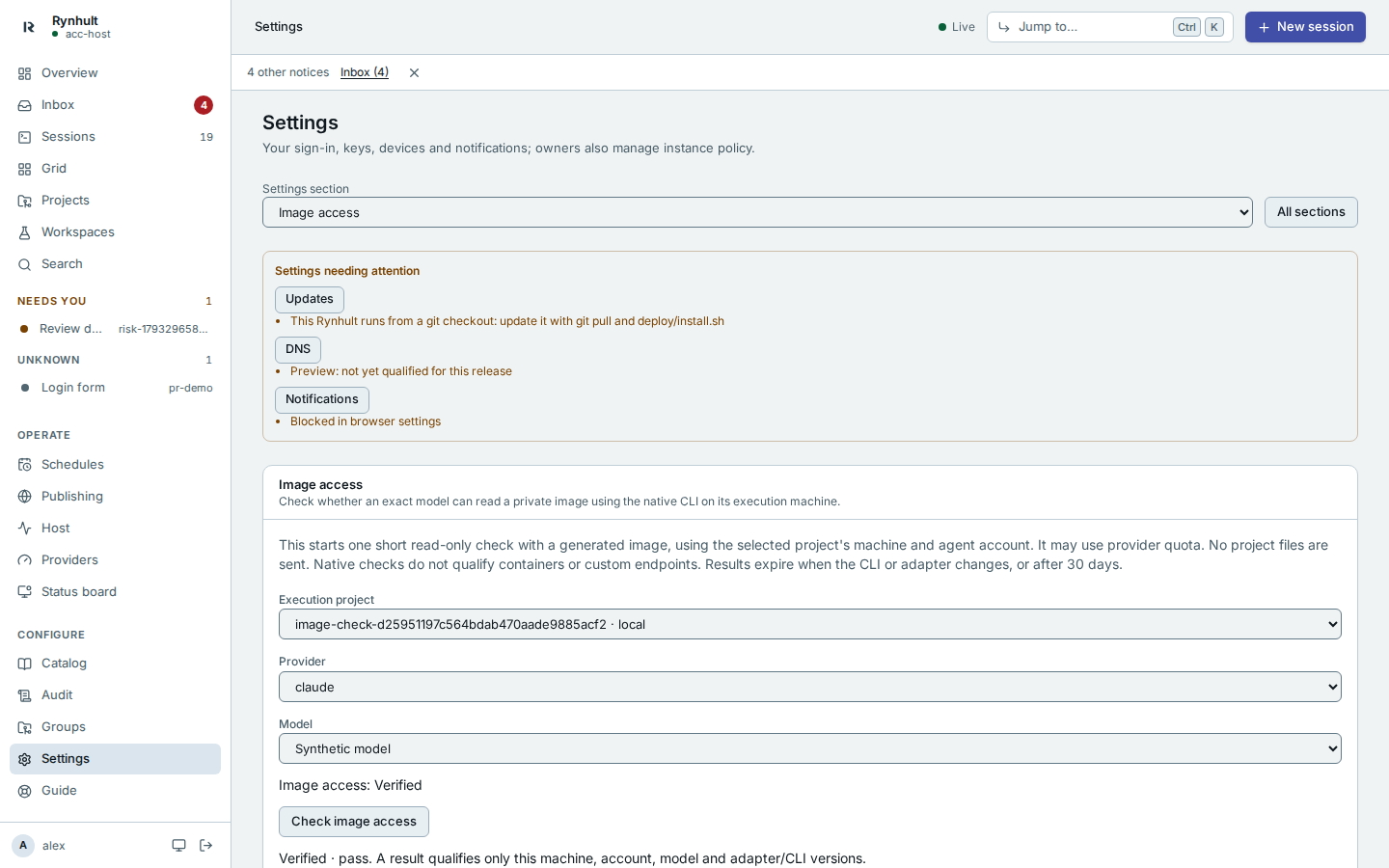Viewport: 1389px width, 868px height.
Task: Click the Audit log icon
Action: tap(25, 695)
